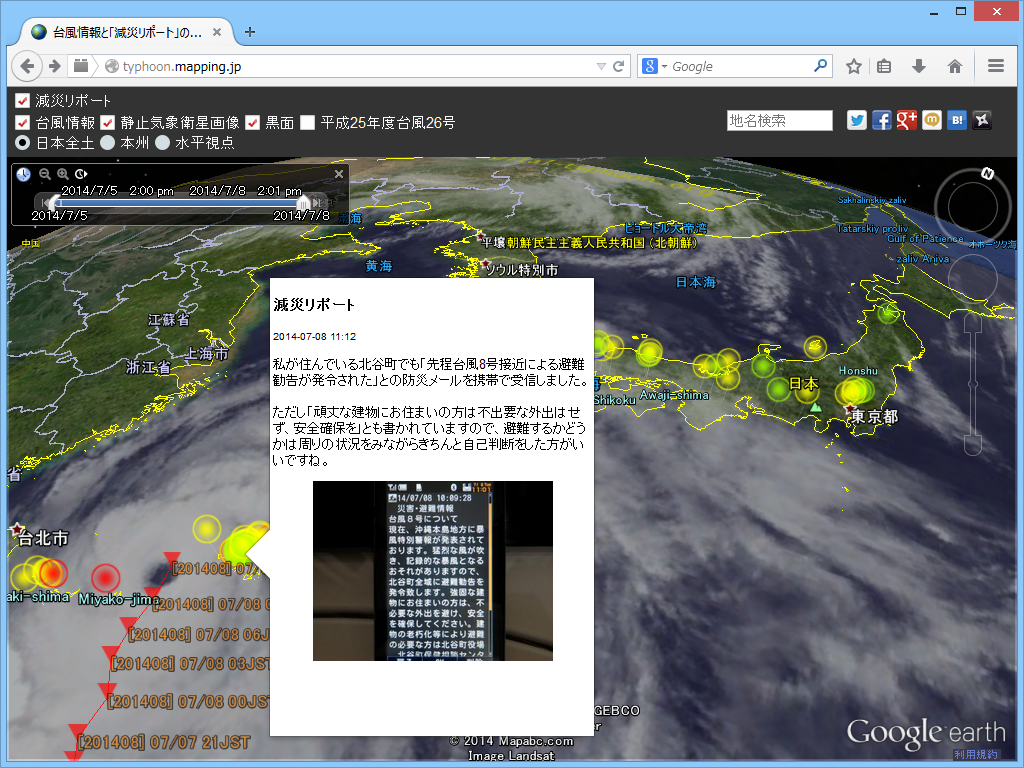Disable the 静止気象衛星画像 layer checkbox
The width and height of the screenshot is (1024, 768).
(106, 122)
